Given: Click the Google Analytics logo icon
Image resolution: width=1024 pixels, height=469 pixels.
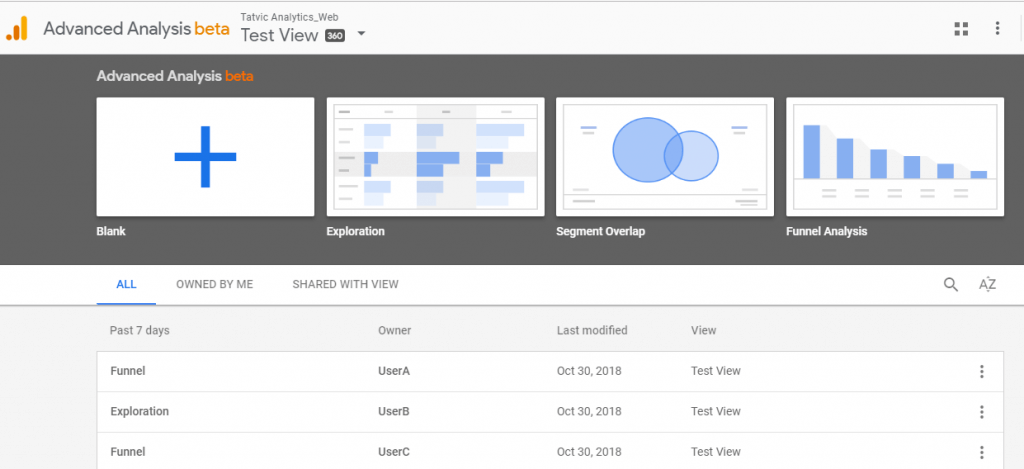Looking at the screenshot, I should (x=17, y=29).
